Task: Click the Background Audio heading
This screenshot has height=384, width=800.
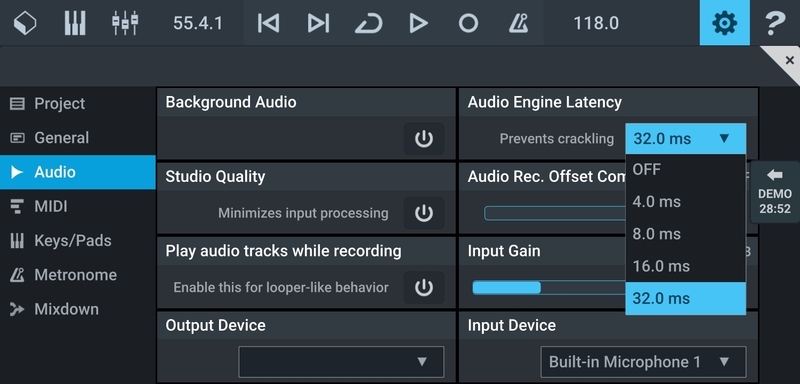Action: pos(231,102)
